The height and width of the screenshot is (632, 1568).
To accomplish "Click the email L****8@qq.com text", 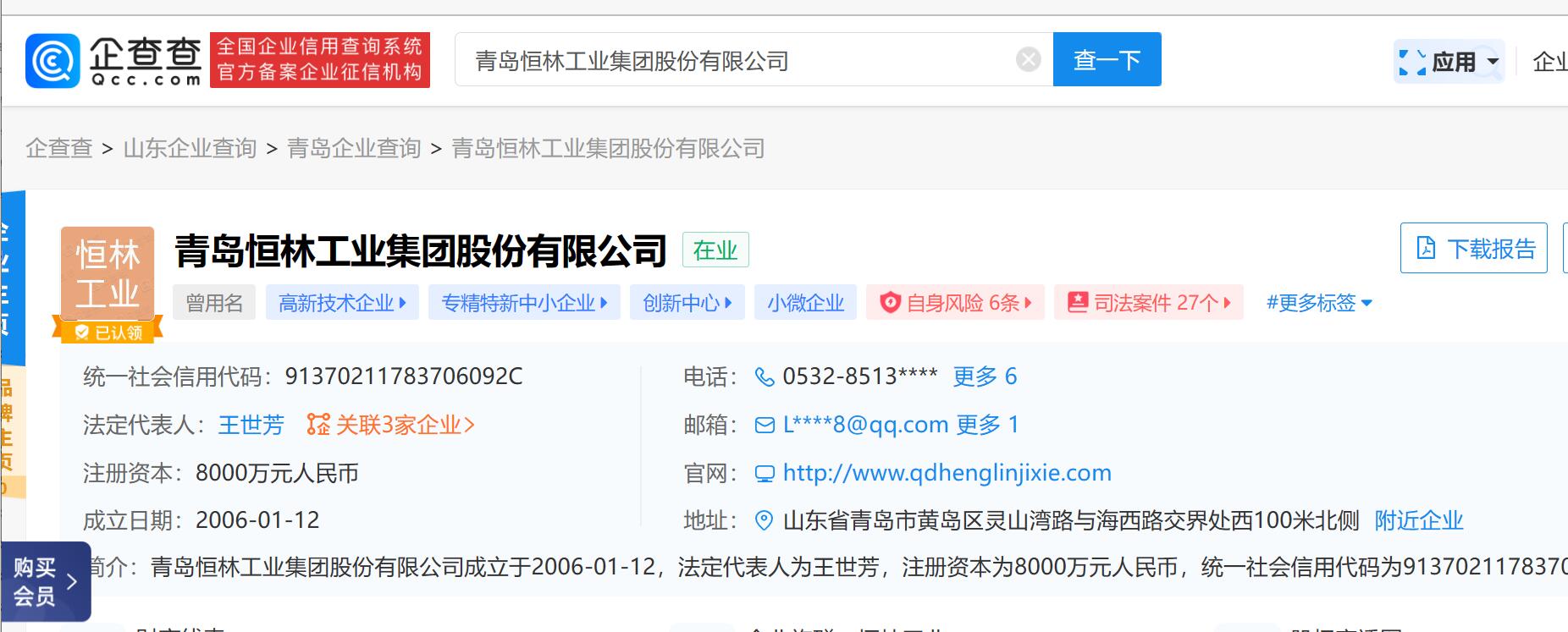I will coord(865,425).
